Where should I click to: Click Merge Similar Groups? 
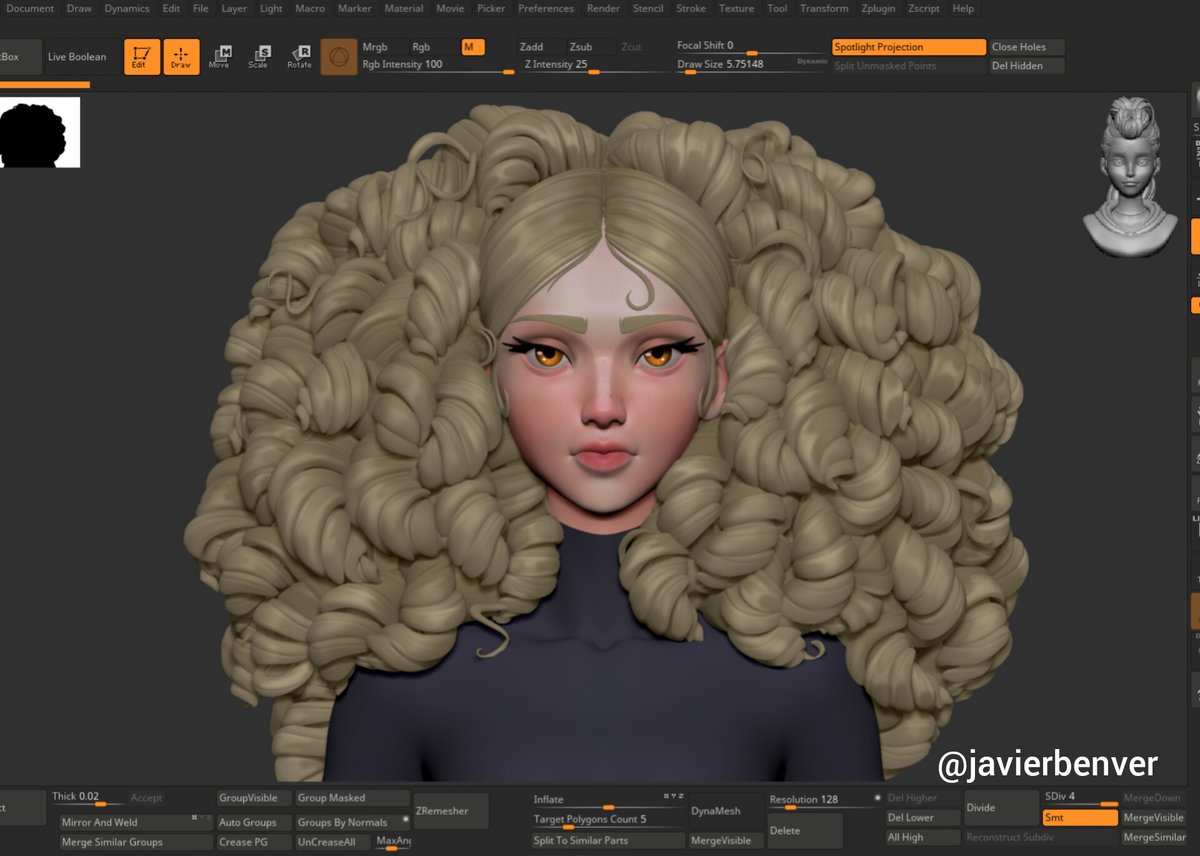click(136, 842)
